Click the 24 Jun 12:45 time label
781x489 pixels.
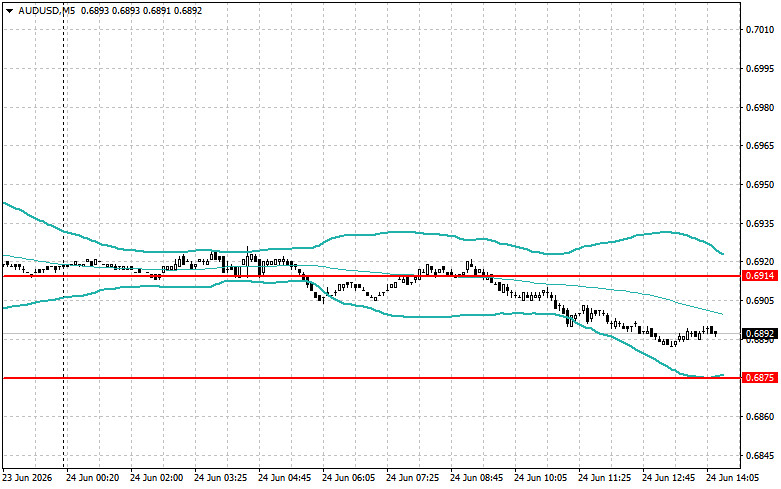(x=668, y=478)
